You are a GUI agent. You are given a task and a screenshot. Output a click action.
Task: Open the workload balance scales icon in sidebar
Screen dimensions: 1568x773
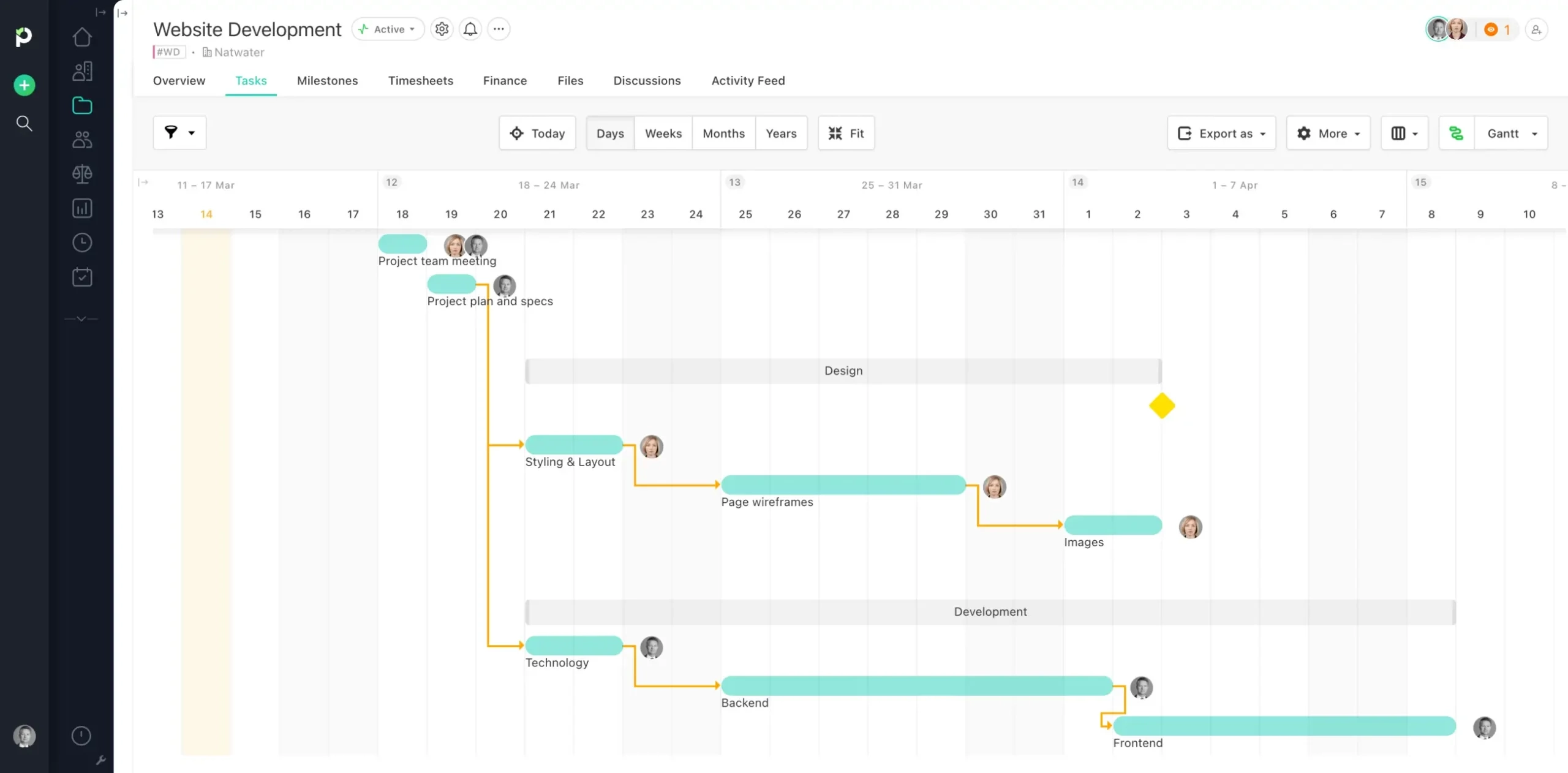coord(81,174)
